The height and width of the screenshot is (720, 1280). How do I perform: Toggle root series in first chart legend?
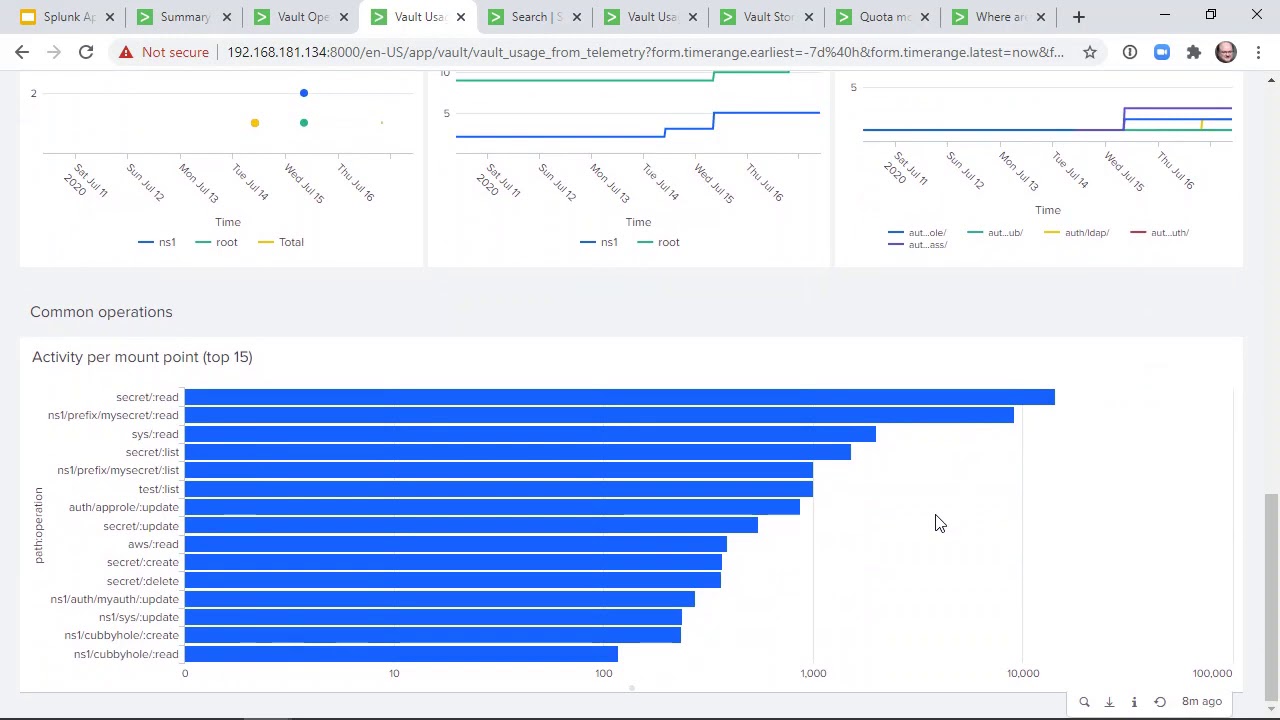click(x=217, y=242)
